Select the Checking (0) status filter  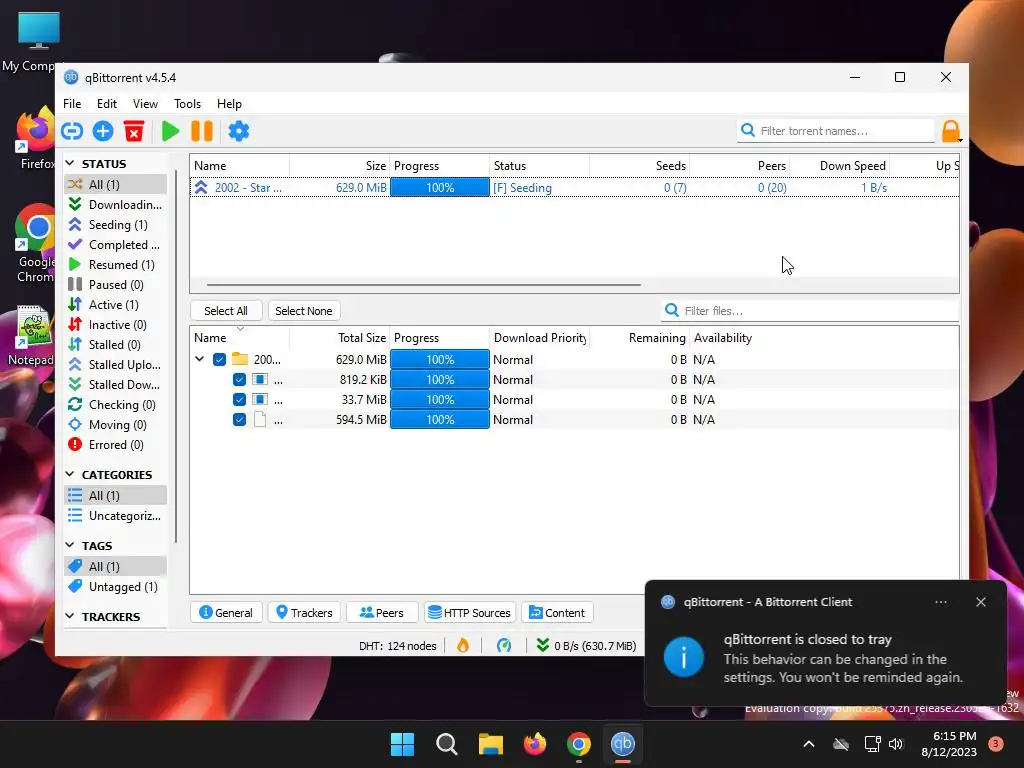coord(116,405)
